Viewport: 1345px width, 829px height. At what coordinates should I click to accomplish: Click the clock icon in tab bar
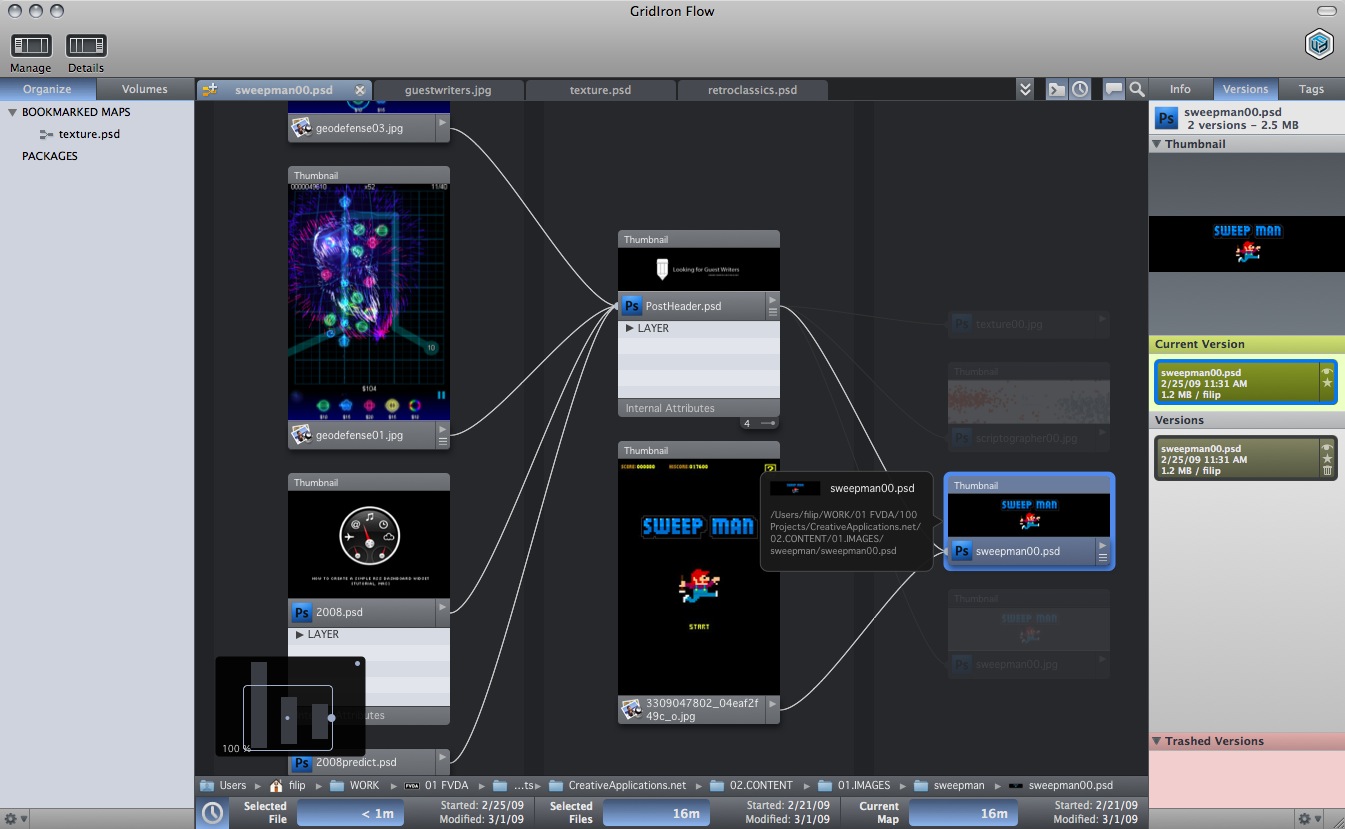1081,89
